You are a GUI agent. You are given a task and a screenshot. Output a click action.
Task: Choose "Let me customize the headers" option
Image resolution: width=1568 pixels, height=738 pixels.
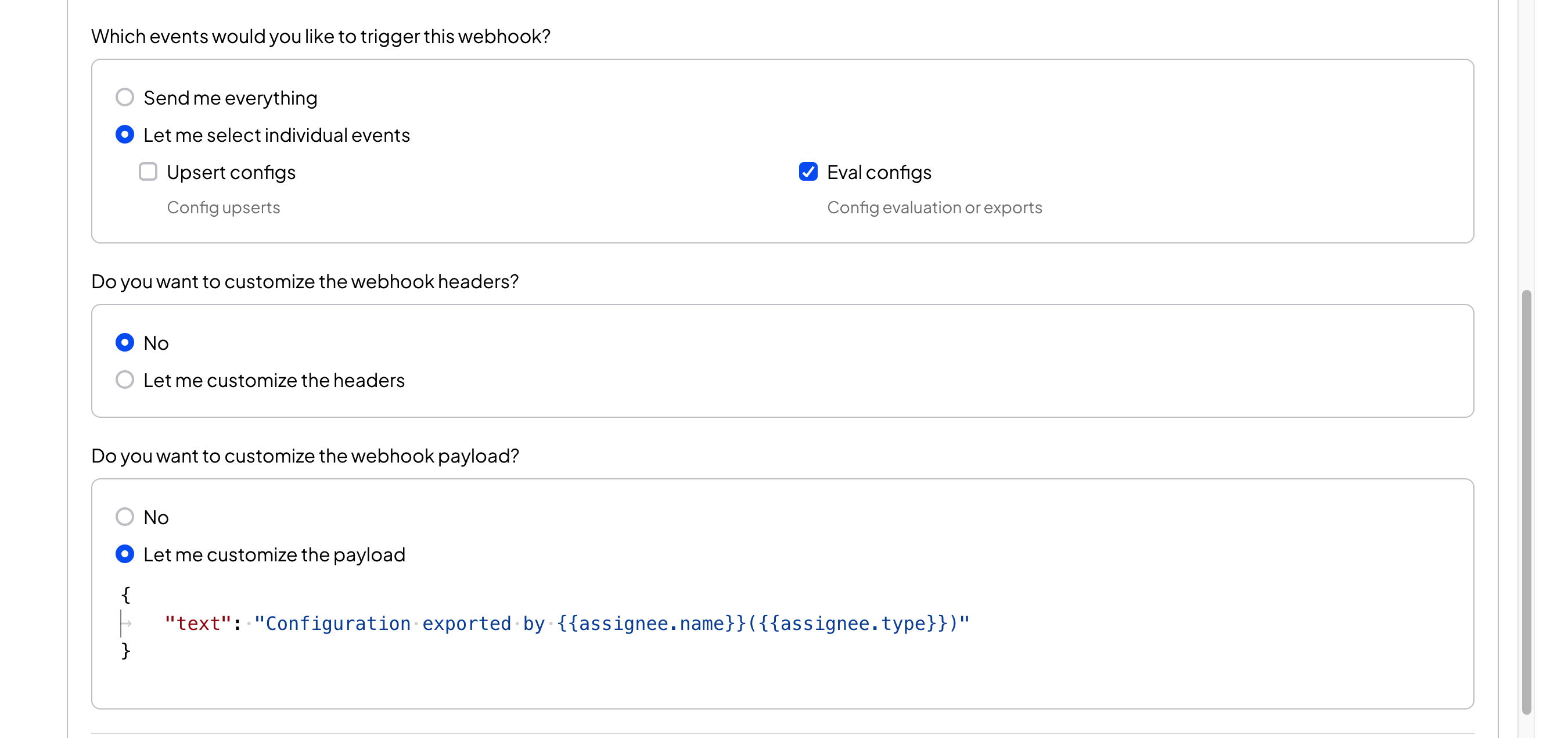[125, 380]
